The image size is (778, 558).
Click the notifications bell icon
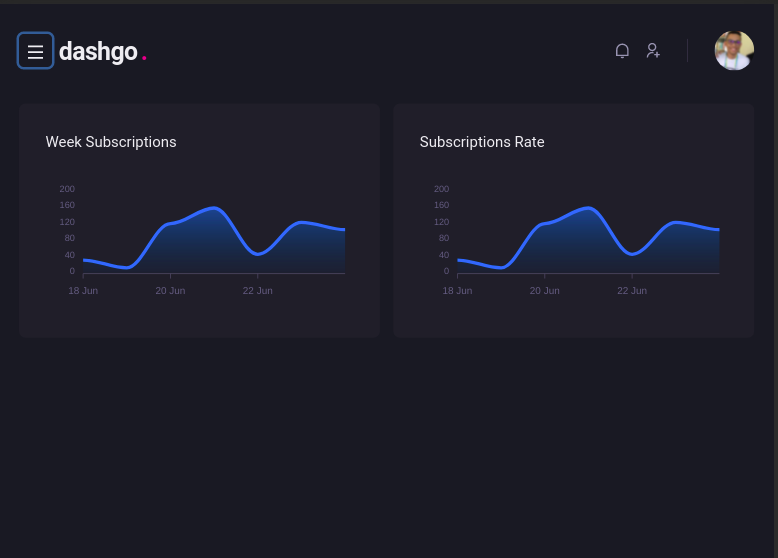click(622, 51)
